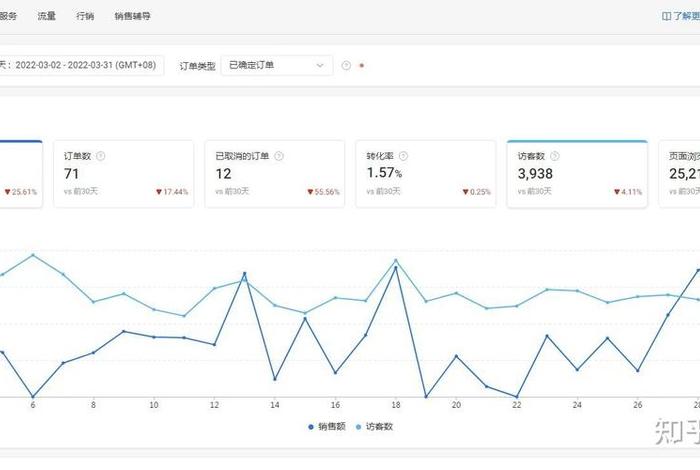
Task: Click help icon next to 已取消的订单
Action: point(279,156)
